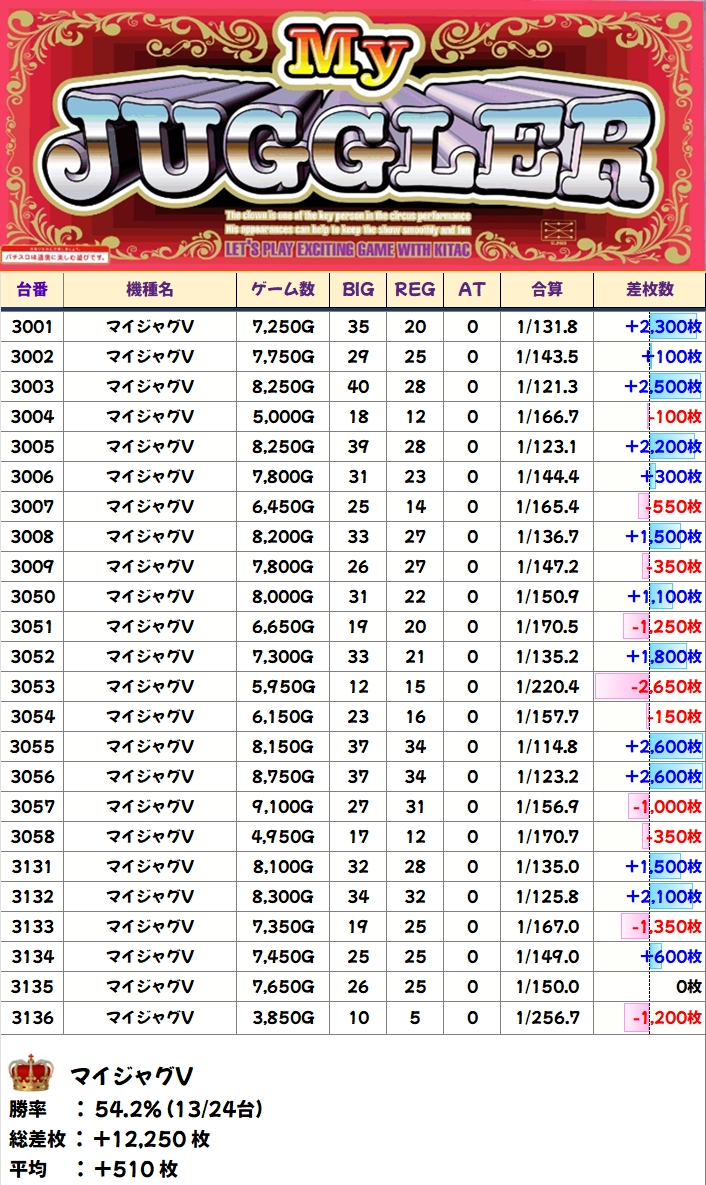Viewport: 706px width, 1185px height.
Task: Click the 1/114.8 combined probability value
Action: (x=547, y=747)
